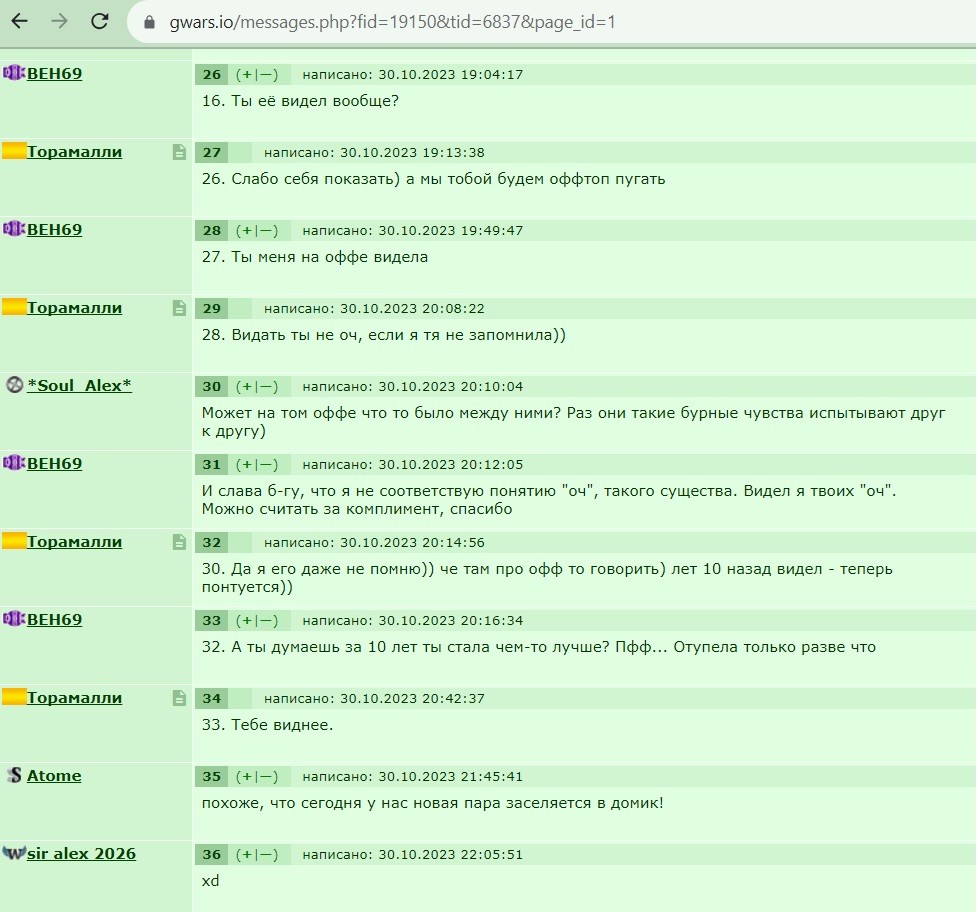Click the browser forward arrow
This screenshot has height=912, width=978.
60,21
